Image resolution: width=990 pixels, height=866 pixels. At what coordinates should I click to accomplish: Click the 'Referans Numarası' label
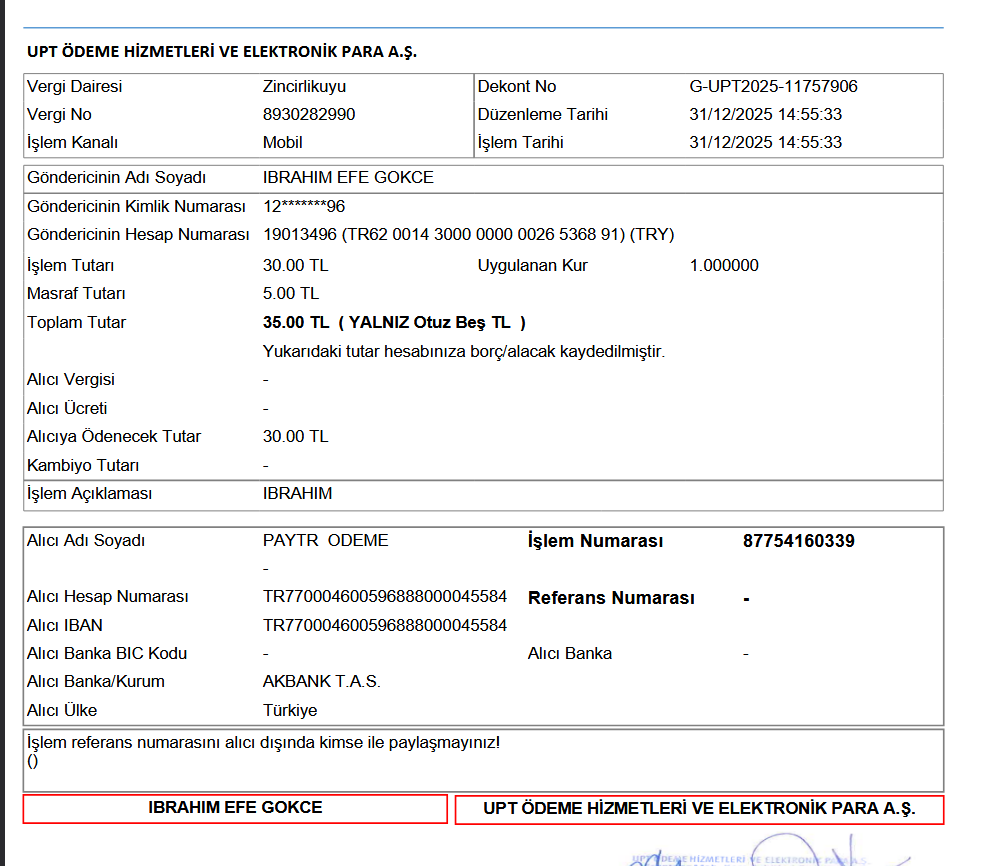[611, 598]
